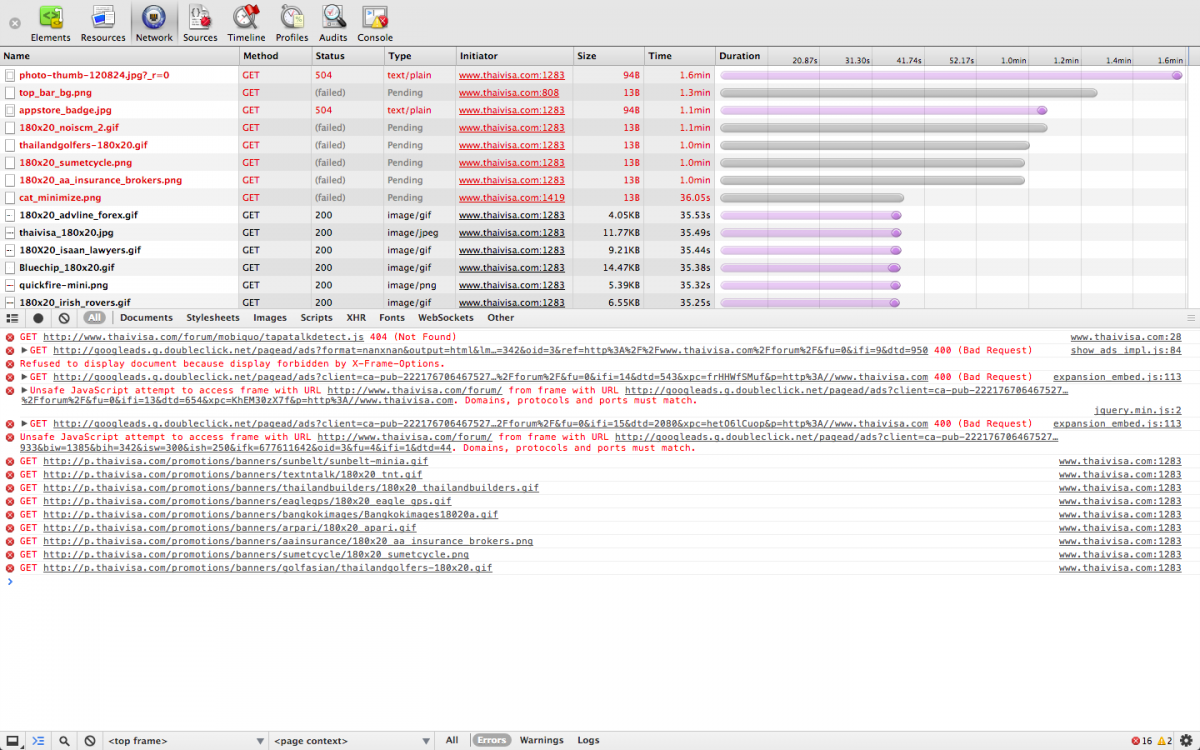The image size is (1200, 750).
Task: Show only Warnings in console
Action: click(541, 741)
